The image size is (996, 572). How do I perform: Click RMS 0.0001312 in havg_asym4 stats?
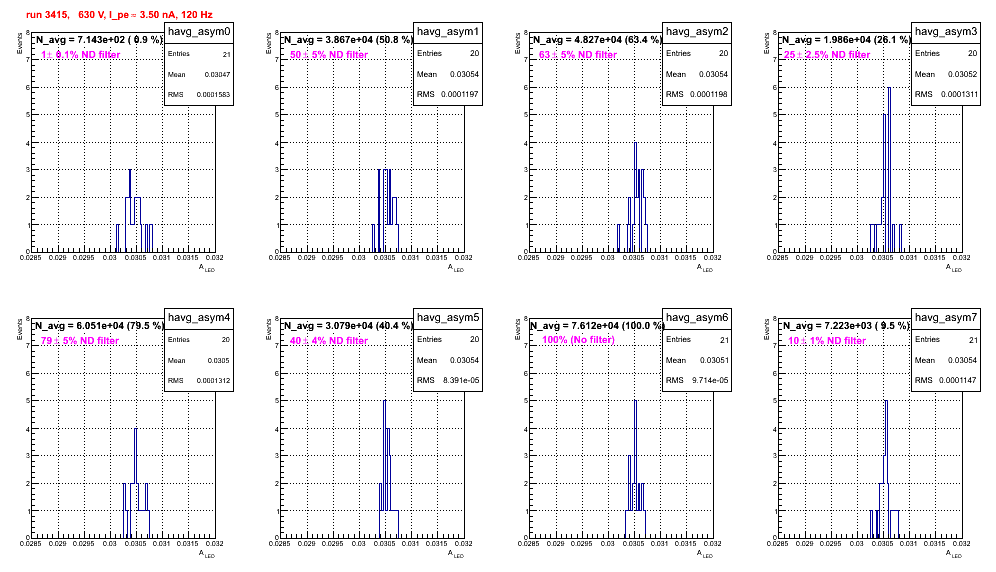[x=199, y=381]
